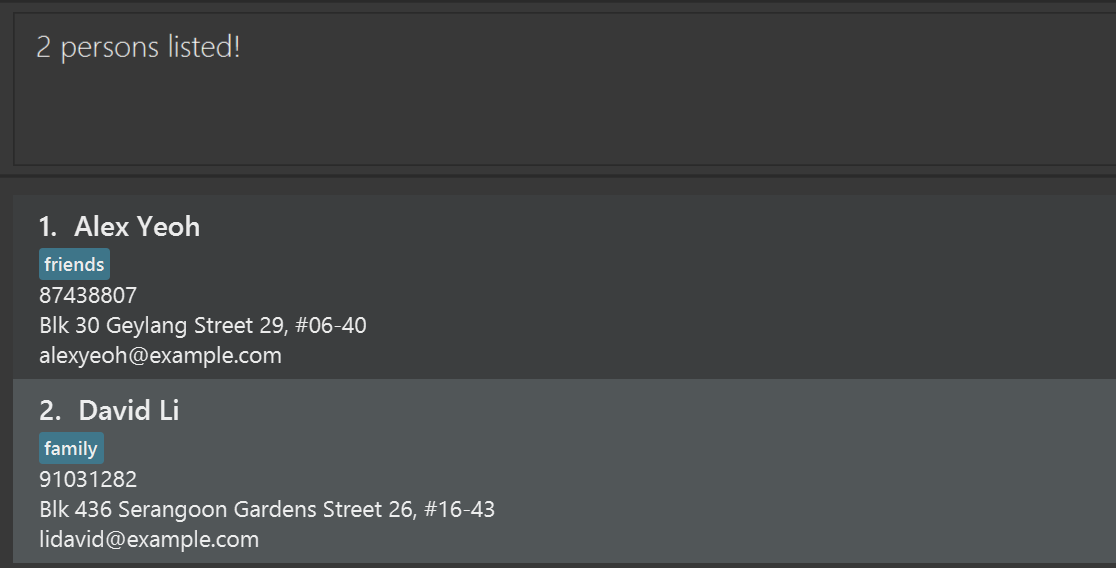The image size is (1116, 568).
Task: Click the "friends" tag on Alex Yeoh
Action: pyautogui.click(x=74, y=265)
